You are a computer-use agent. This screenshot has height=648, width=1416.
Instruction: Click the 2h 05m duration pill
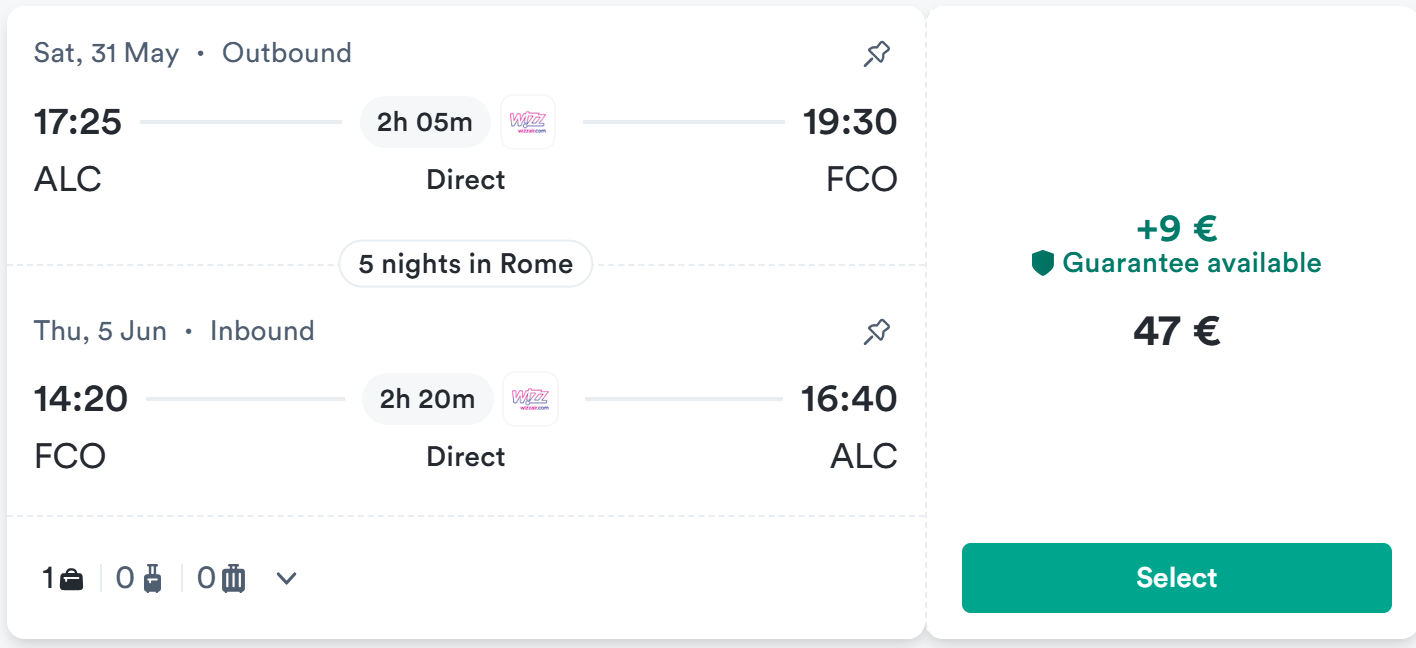(425, 123)
